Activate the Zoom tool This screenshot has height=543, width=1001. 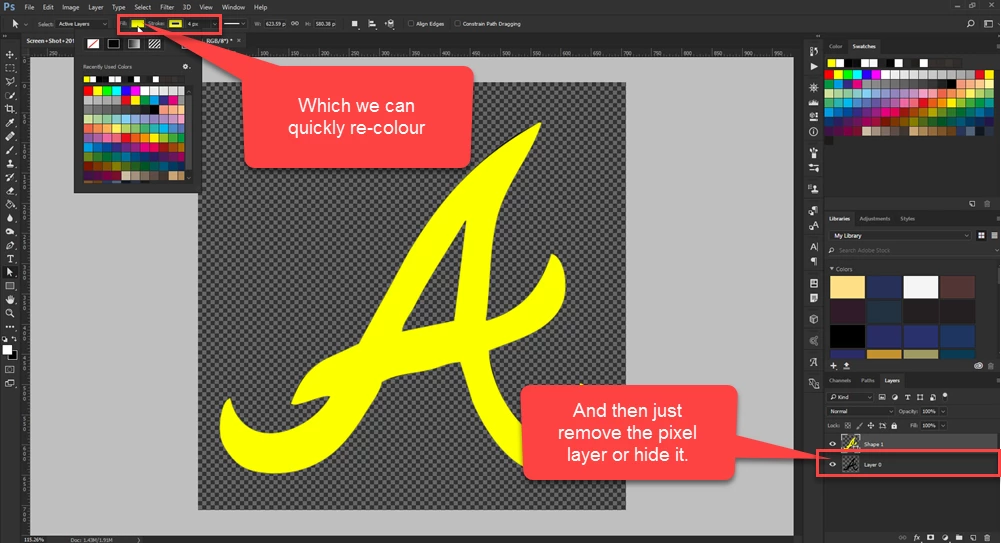[x=10, y=313]
